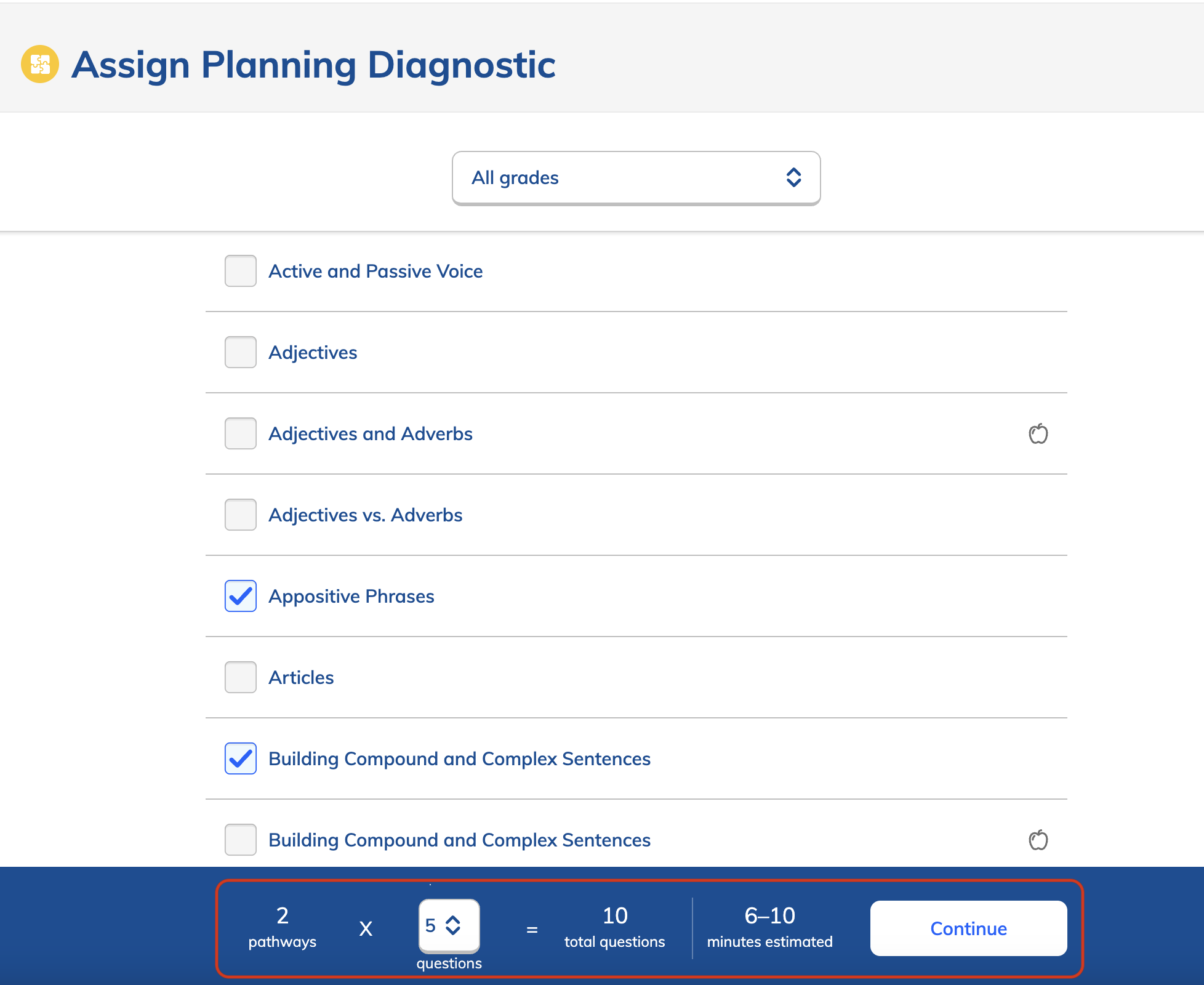The height and width of the screenshot is (985, 1204).
Task: Click the yellow puzzle diagnostic icon
Action: coord(40,64)
